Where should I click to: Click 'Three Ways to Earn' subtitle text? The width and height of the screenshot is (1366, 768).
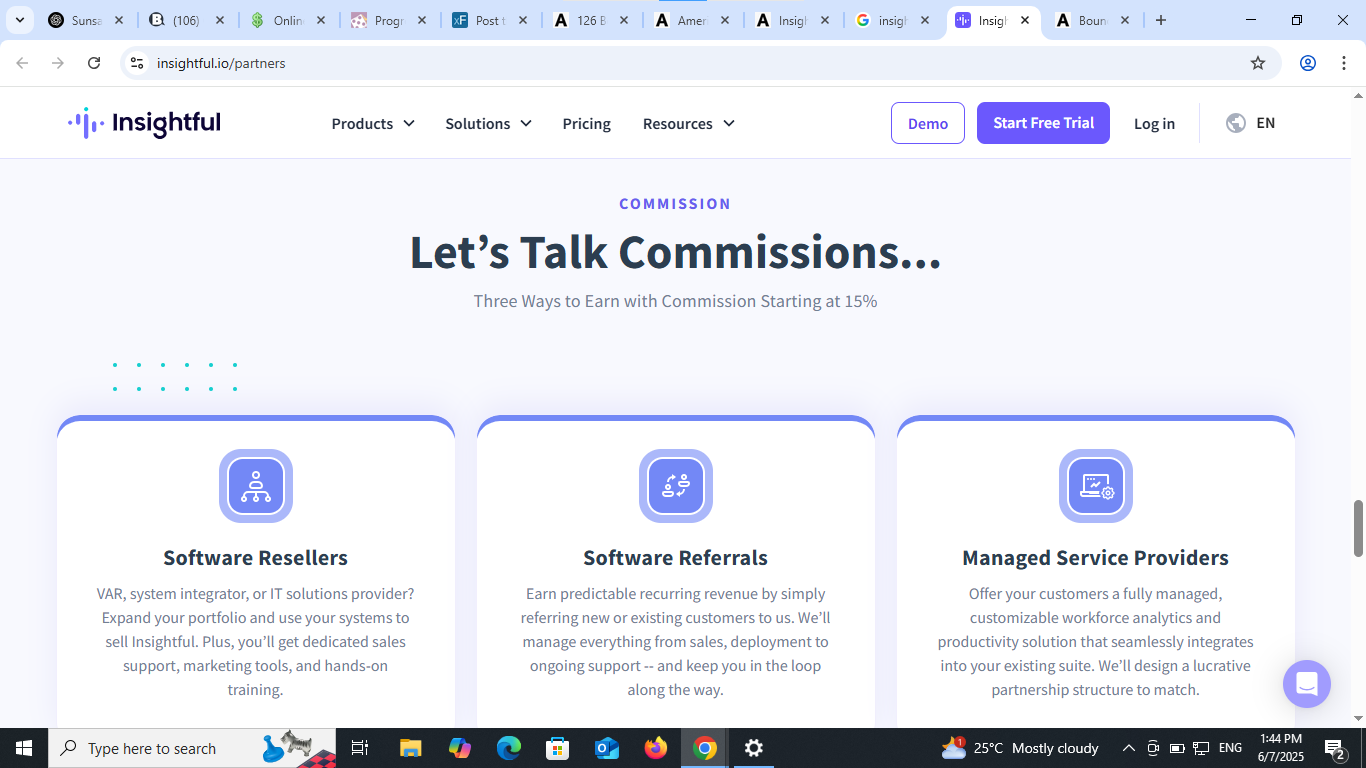point(676,301)
